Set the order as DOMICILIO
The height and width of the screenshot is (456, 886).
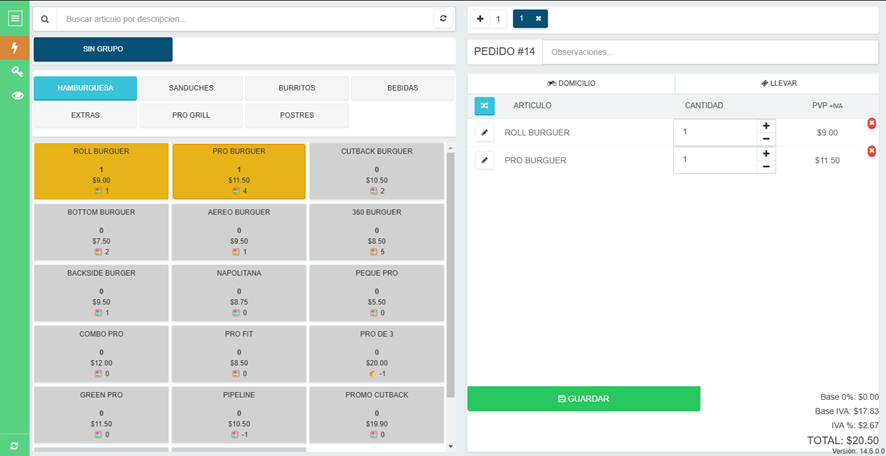571,84
